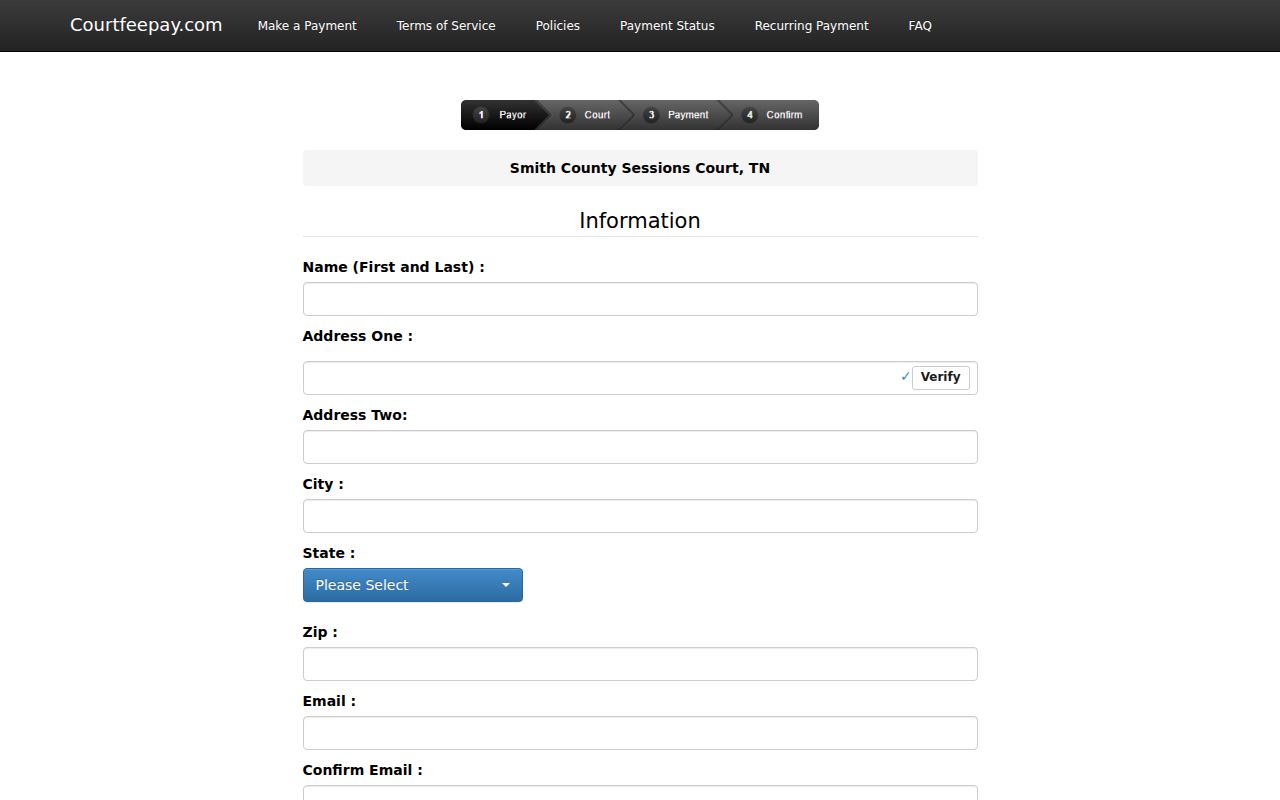The width and height of the screenshot is (1280, 800).
Task: Check Payment Status in navigation
Action: click(667, 26)
